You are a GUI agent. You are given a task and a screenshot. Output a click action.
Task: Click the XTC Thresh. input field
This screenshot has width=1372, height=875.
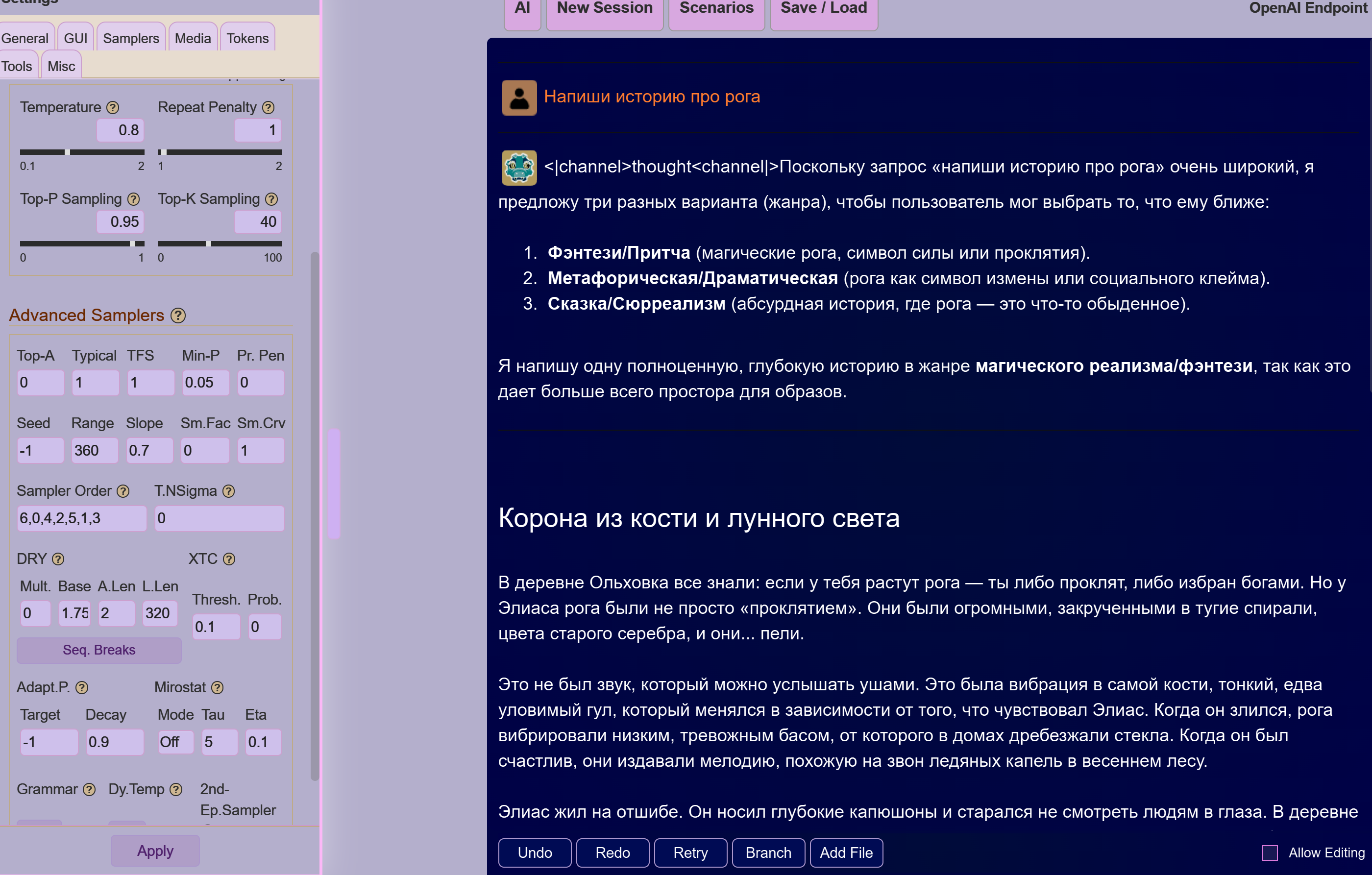[217, 627]
